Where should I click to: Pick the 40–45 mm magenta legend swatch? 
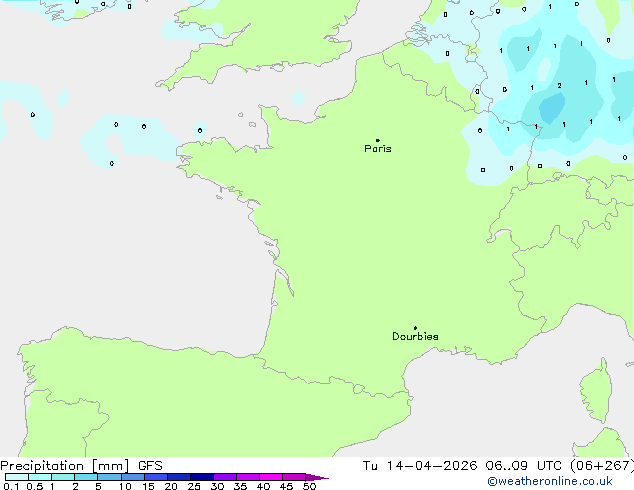271,477
